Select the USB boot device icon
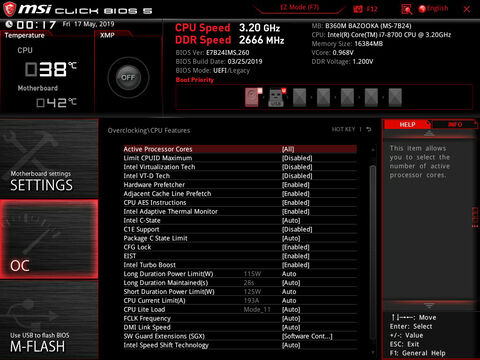Image resolution: width=480 pixels, height=360 pixels. pyautogui.click(x=277, y=97)
